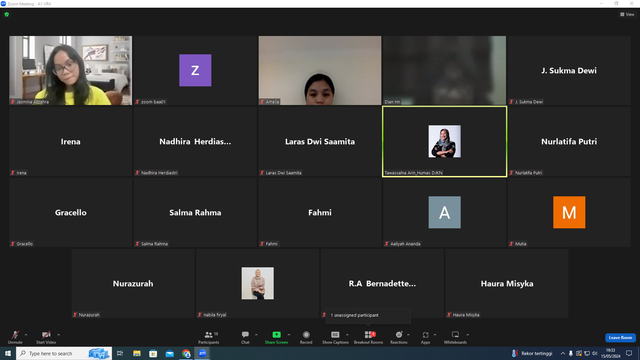
Task: Open the Participants panel
Action: tap(209, 337)
